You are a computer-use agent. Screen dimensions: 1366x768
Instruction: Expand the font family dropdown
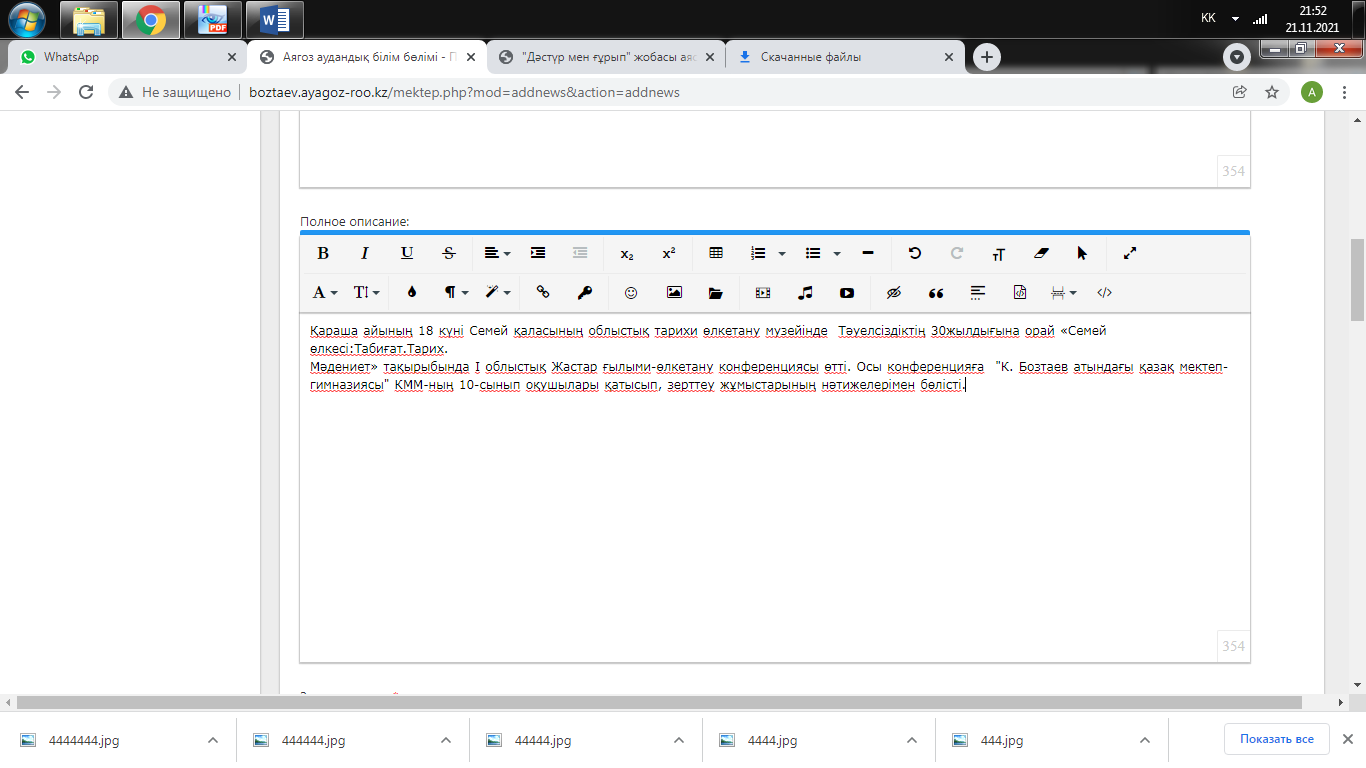tap(325, 293)
